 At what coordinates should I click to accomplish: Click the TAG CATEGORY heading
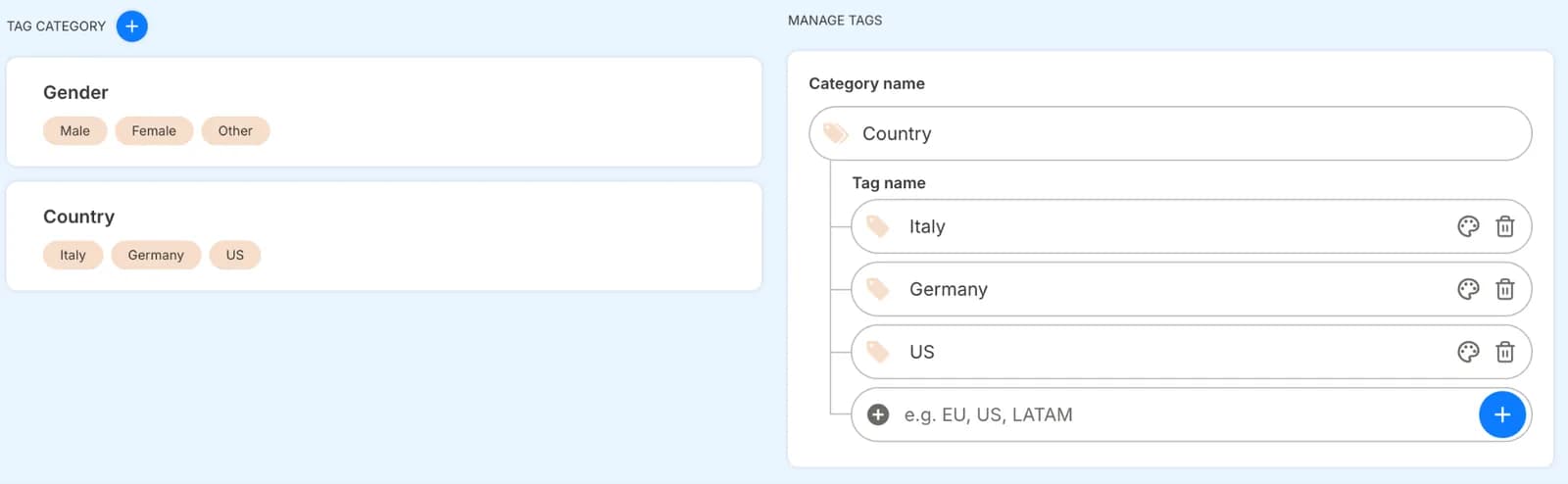56,26
